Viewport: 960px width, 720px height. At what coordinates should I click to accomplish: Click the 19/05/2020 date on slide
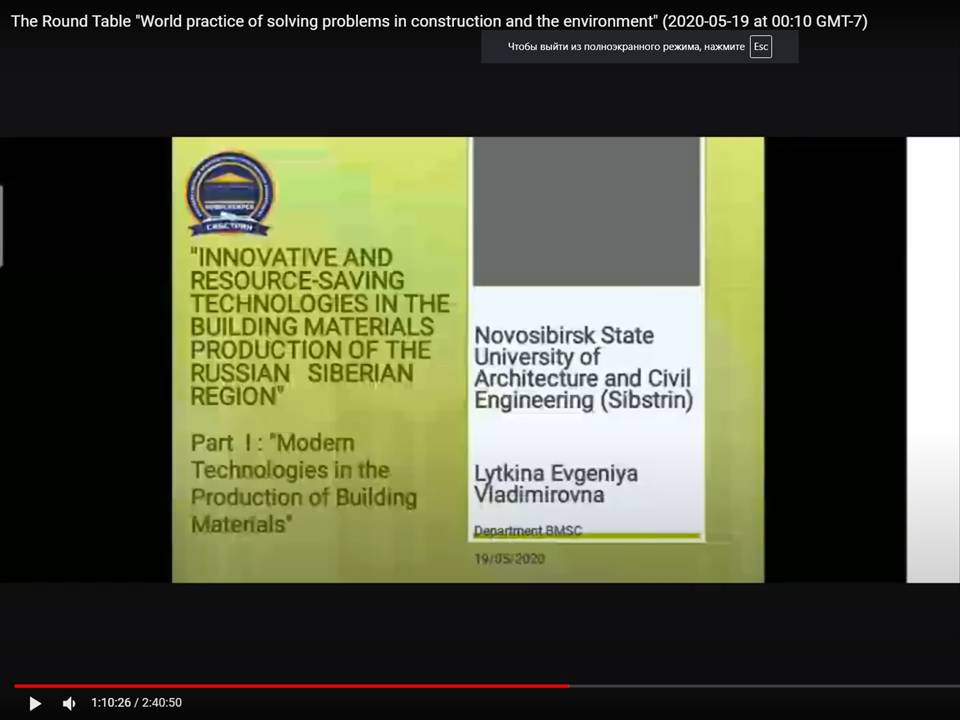[x=509, y=558]
